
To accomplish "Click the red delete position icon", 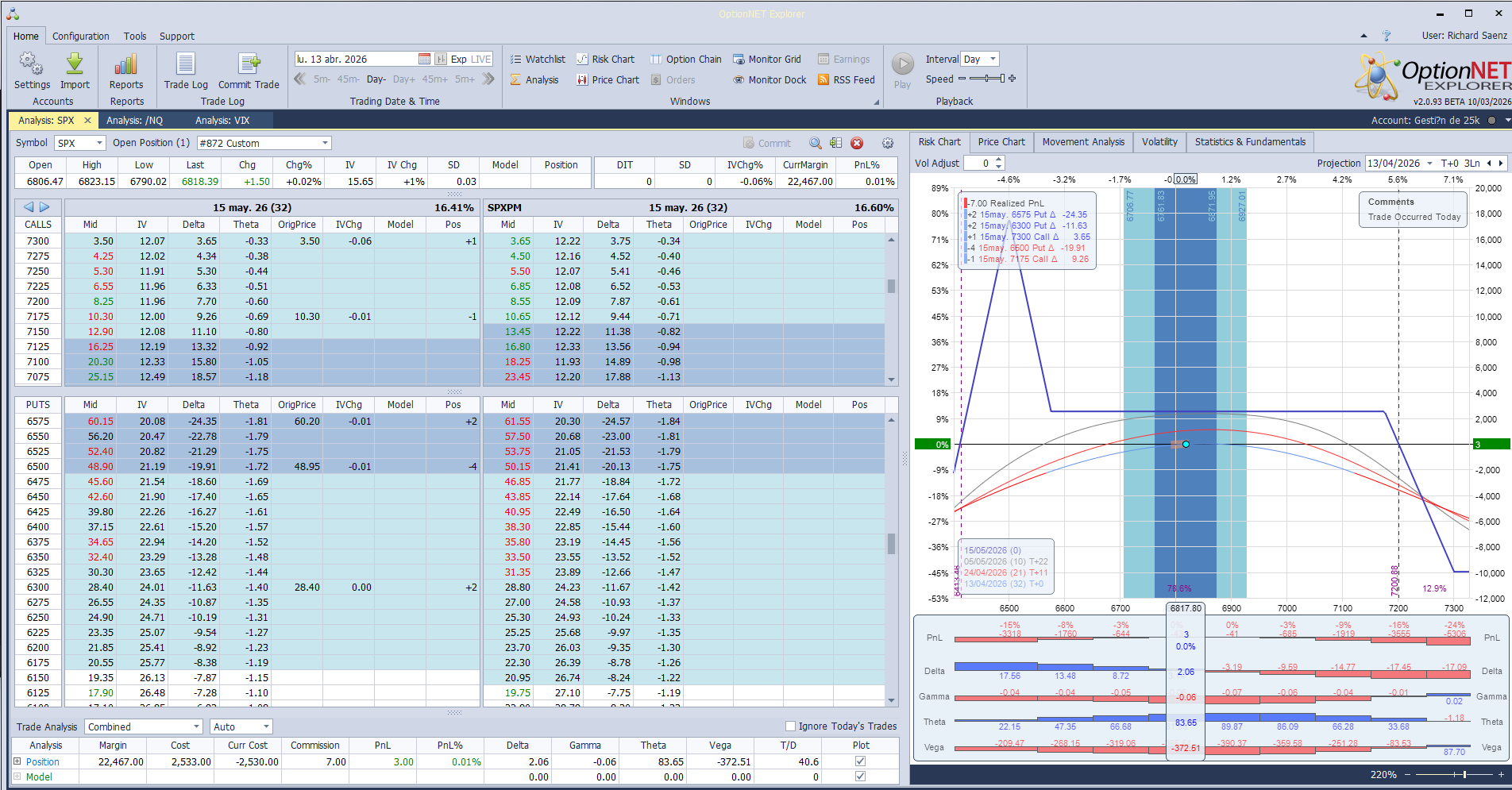I will point(857,143).
